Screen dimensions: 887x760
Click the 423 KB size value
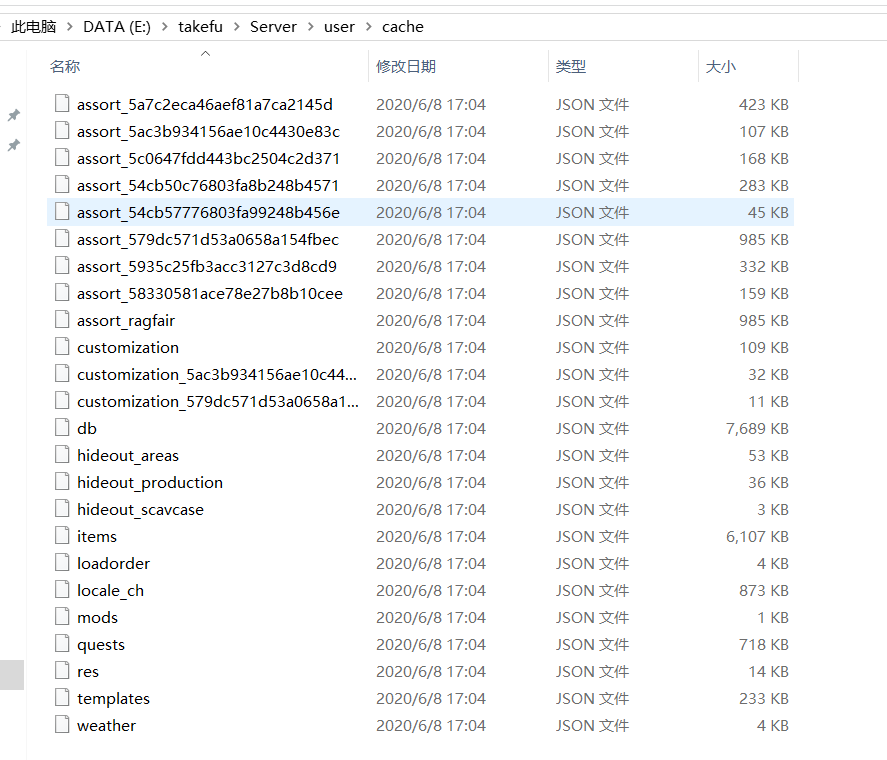764,105
